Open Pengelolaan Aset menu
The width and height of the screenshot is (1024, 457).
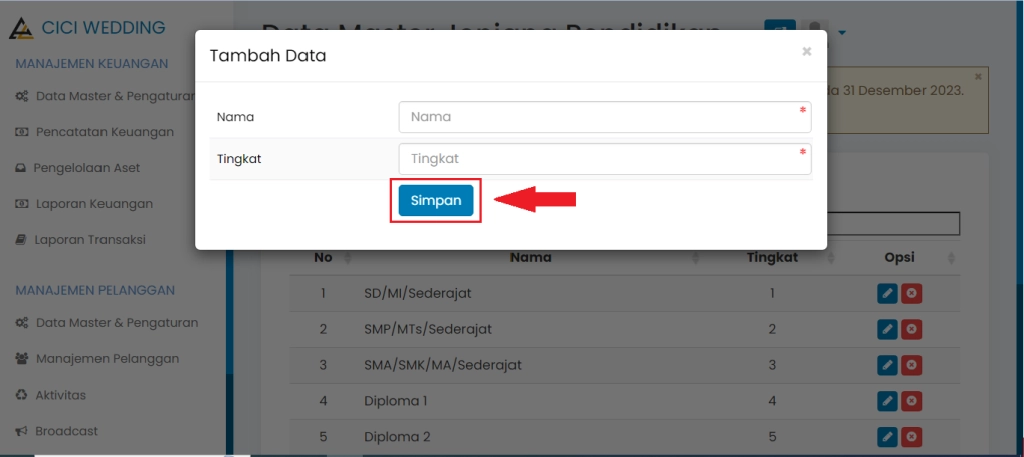tap(87, 167)
